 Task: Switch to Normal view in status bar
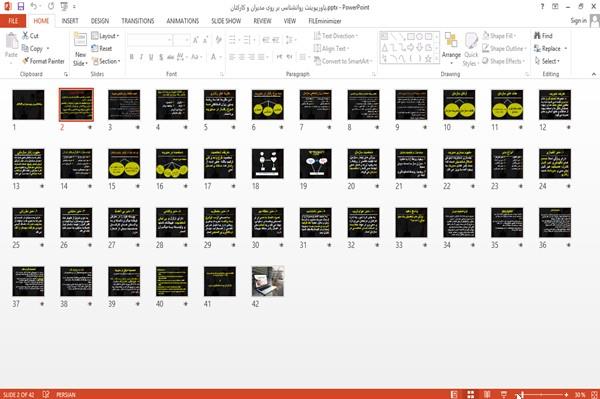pos(454,394)
